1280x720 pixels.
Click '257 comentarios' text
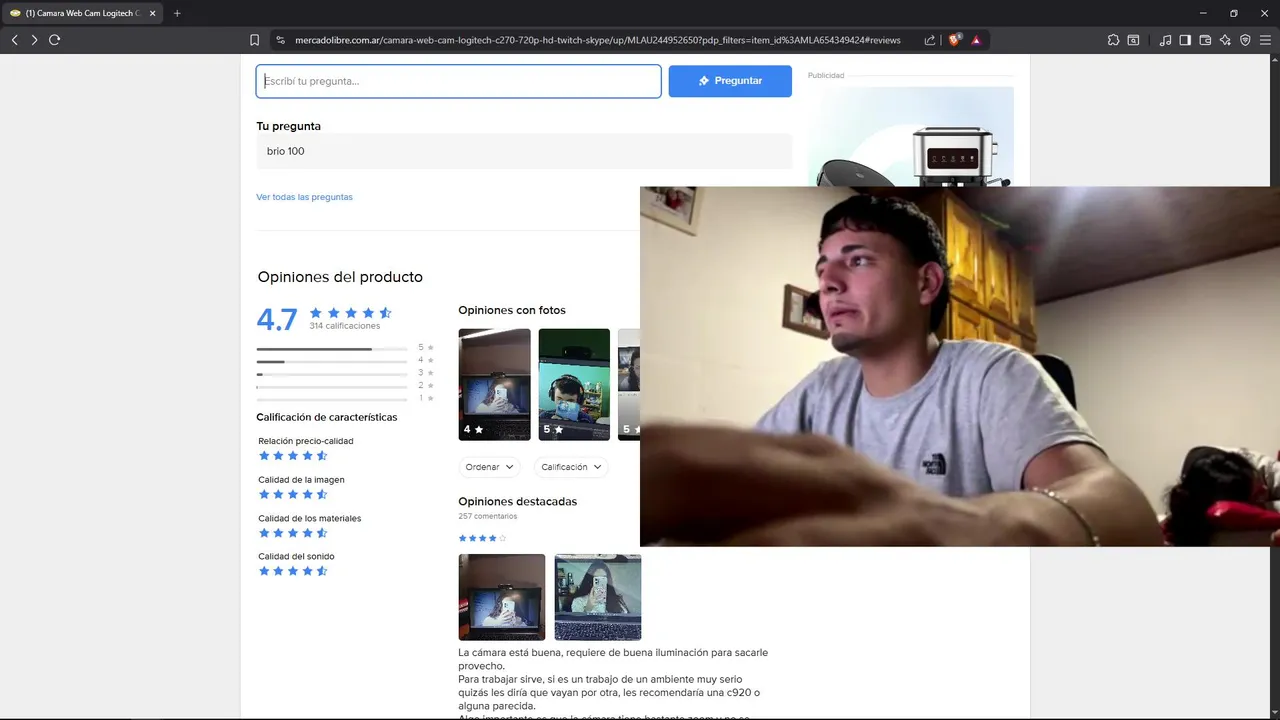click(x=488, y=516)
